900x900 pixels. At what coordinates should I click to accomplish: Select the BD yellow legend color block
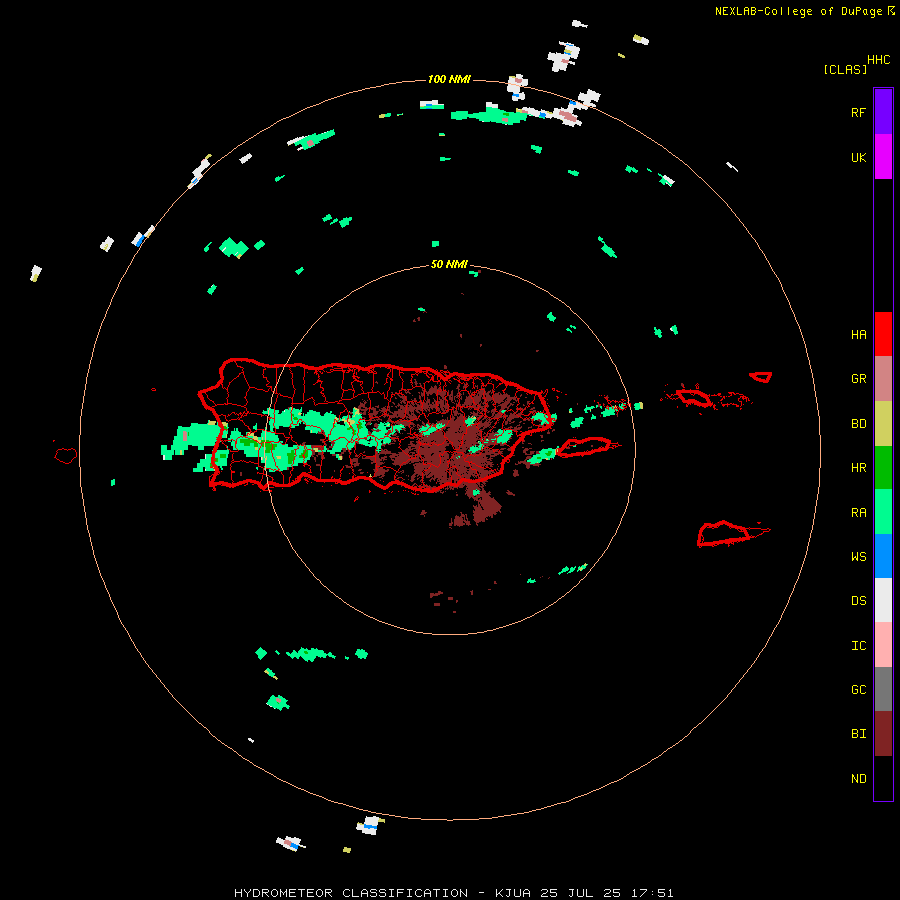coord(883,424)
